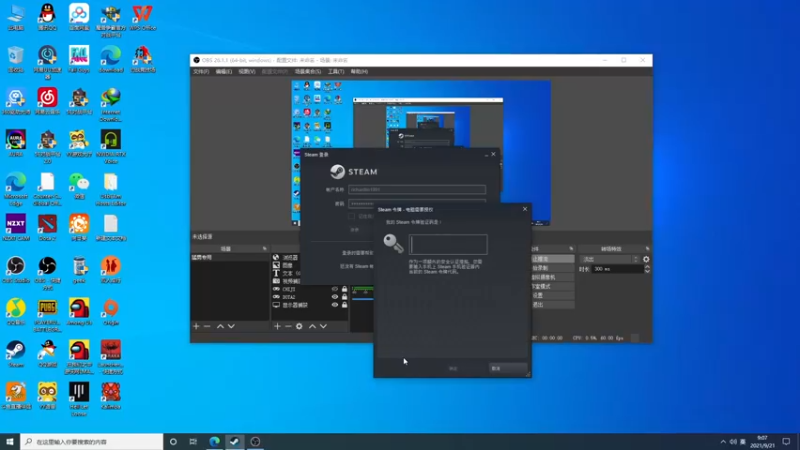
Task: Open Origin desktop shortcut
Action: pos(111,311)
